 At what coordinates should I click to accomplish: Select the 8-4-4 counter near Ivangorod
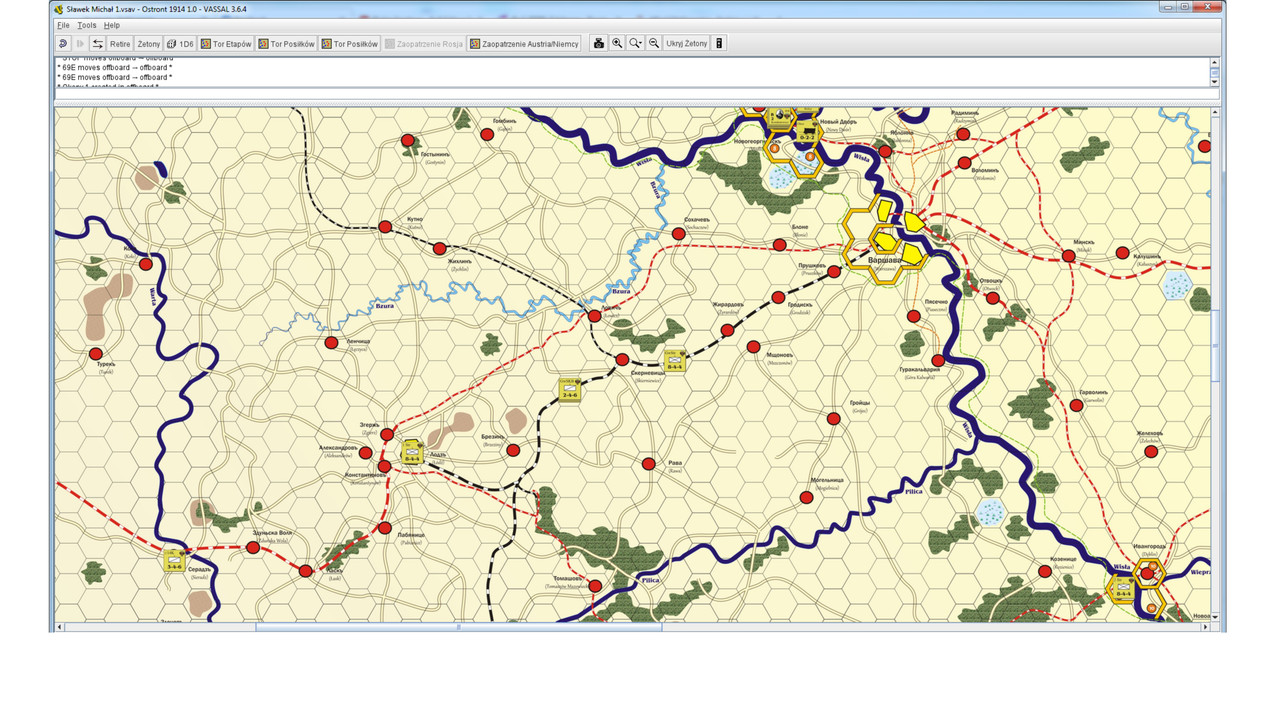point(1123,590)
